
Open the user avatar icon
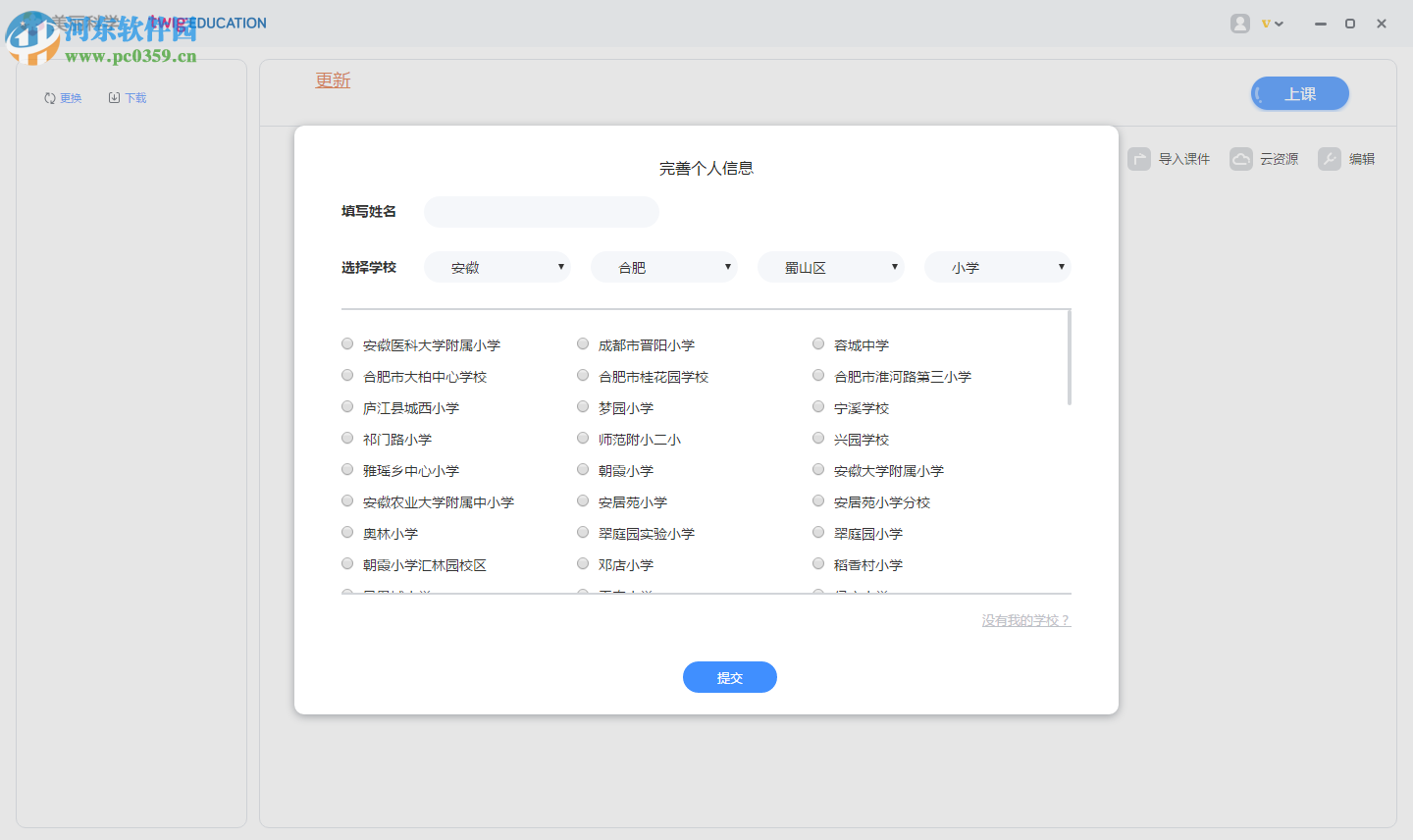pos(1239,23)
